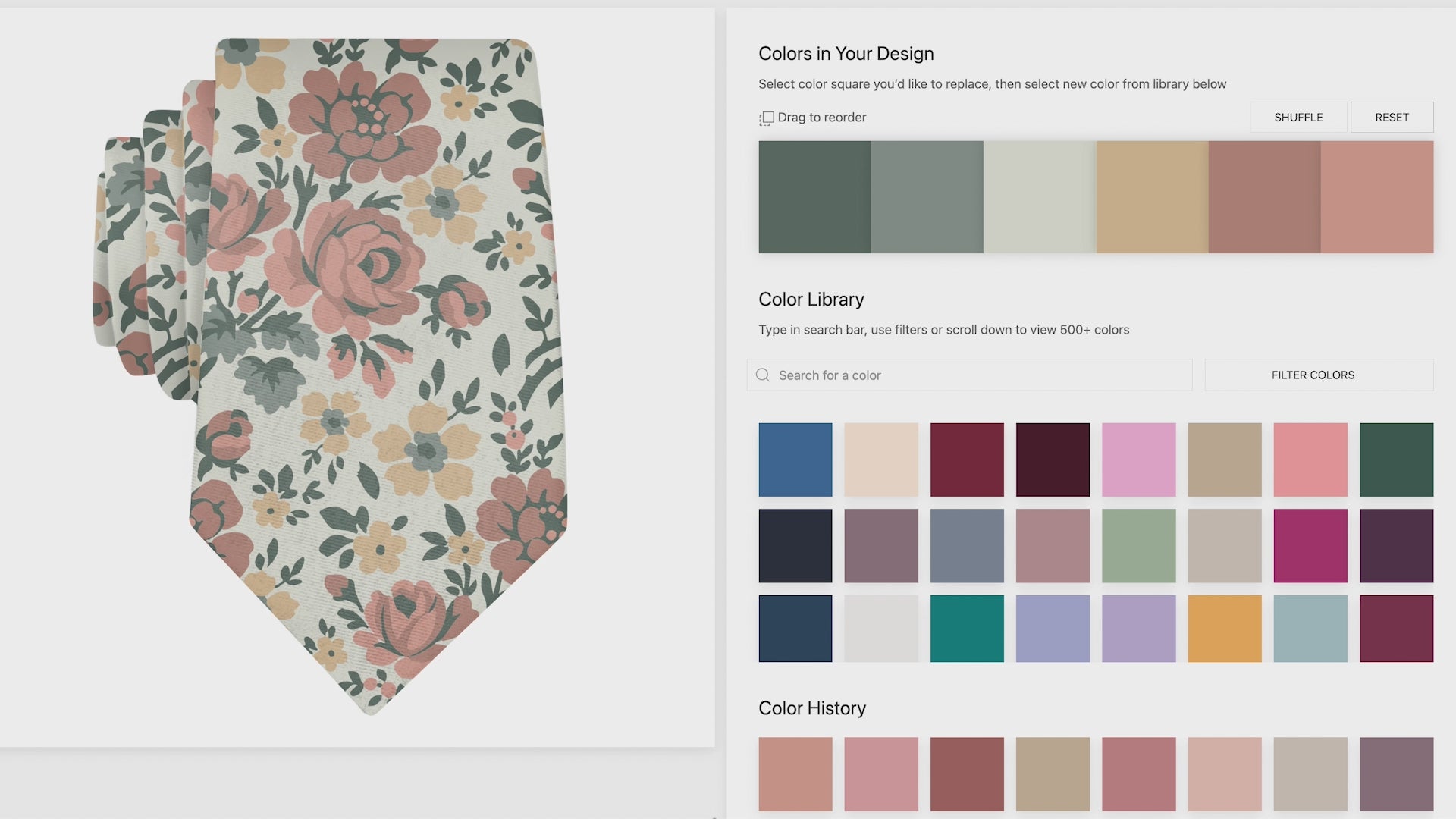
Task: Pick golden orange library color
Action: pos(1225,629)
